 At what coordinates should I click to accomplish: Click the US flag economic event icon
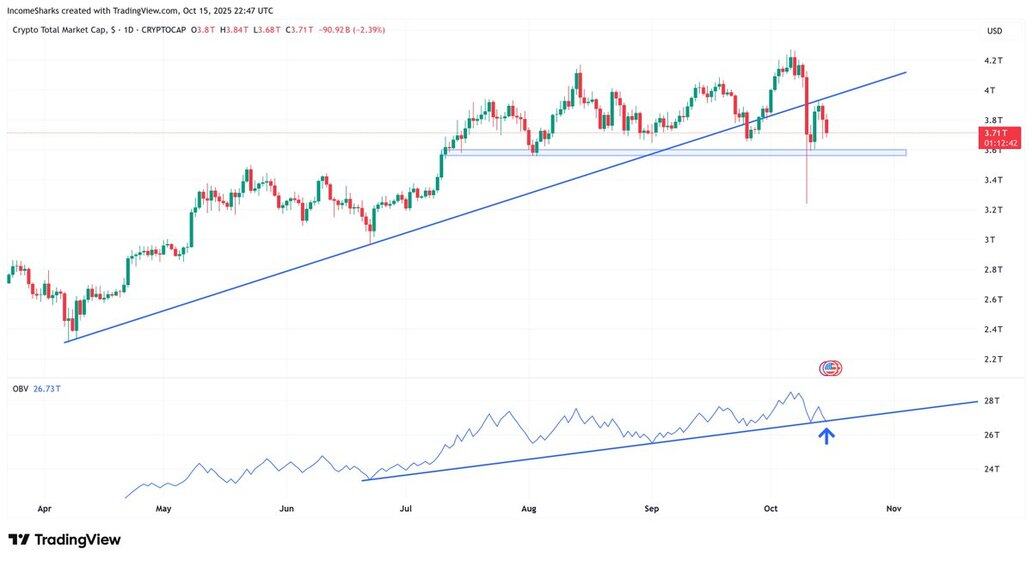point(831,368)
